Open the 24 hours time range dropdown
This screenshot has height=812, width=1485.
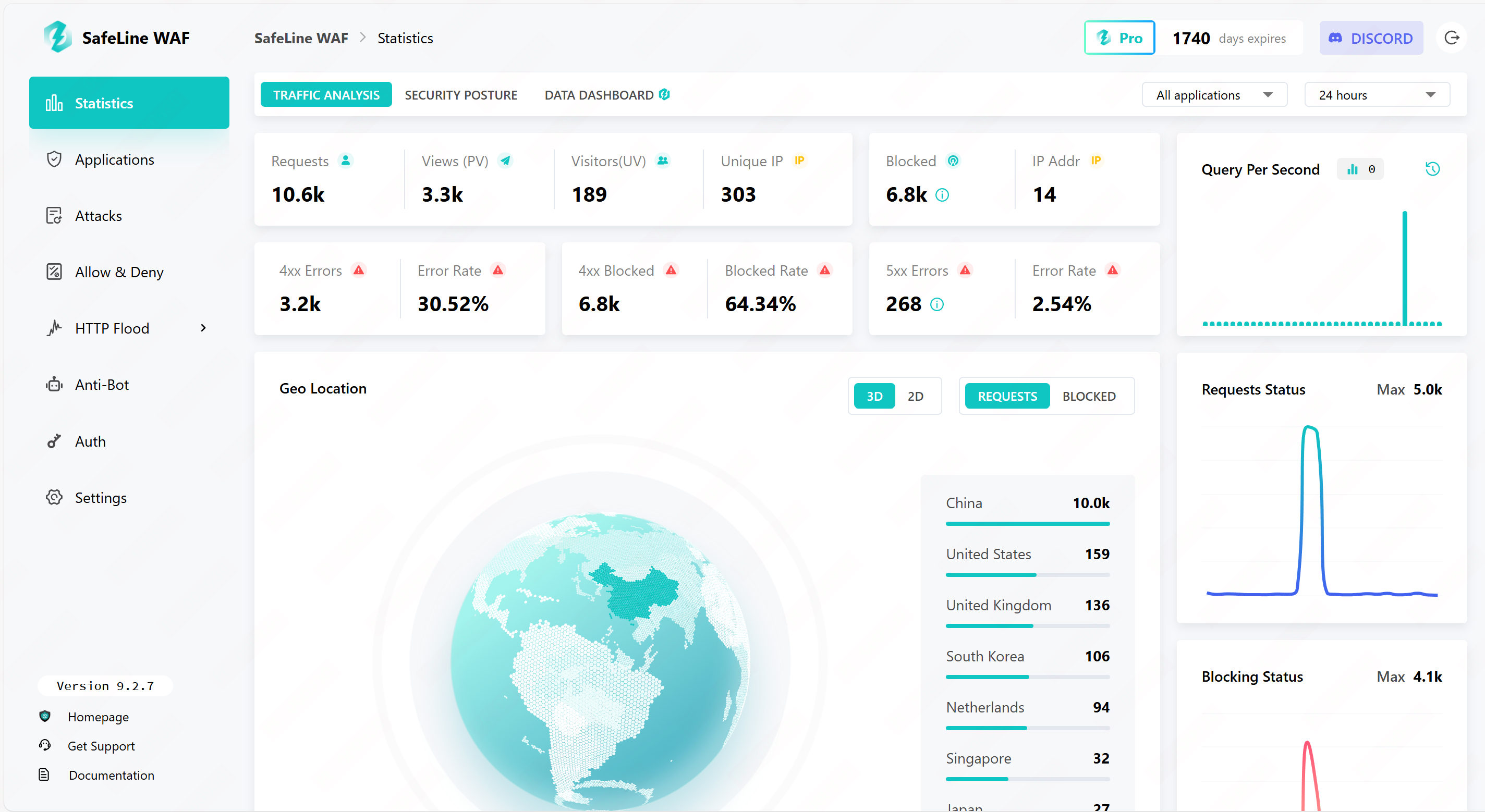coord(1376,95)
